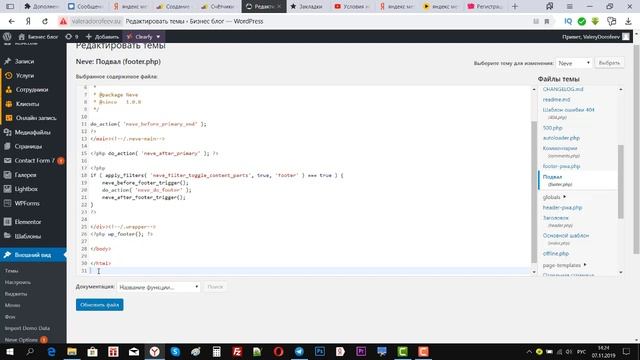This screenshot has height=360, width=640.
Task: Open the Виджеты submenu link
Action: pos(16,293)
